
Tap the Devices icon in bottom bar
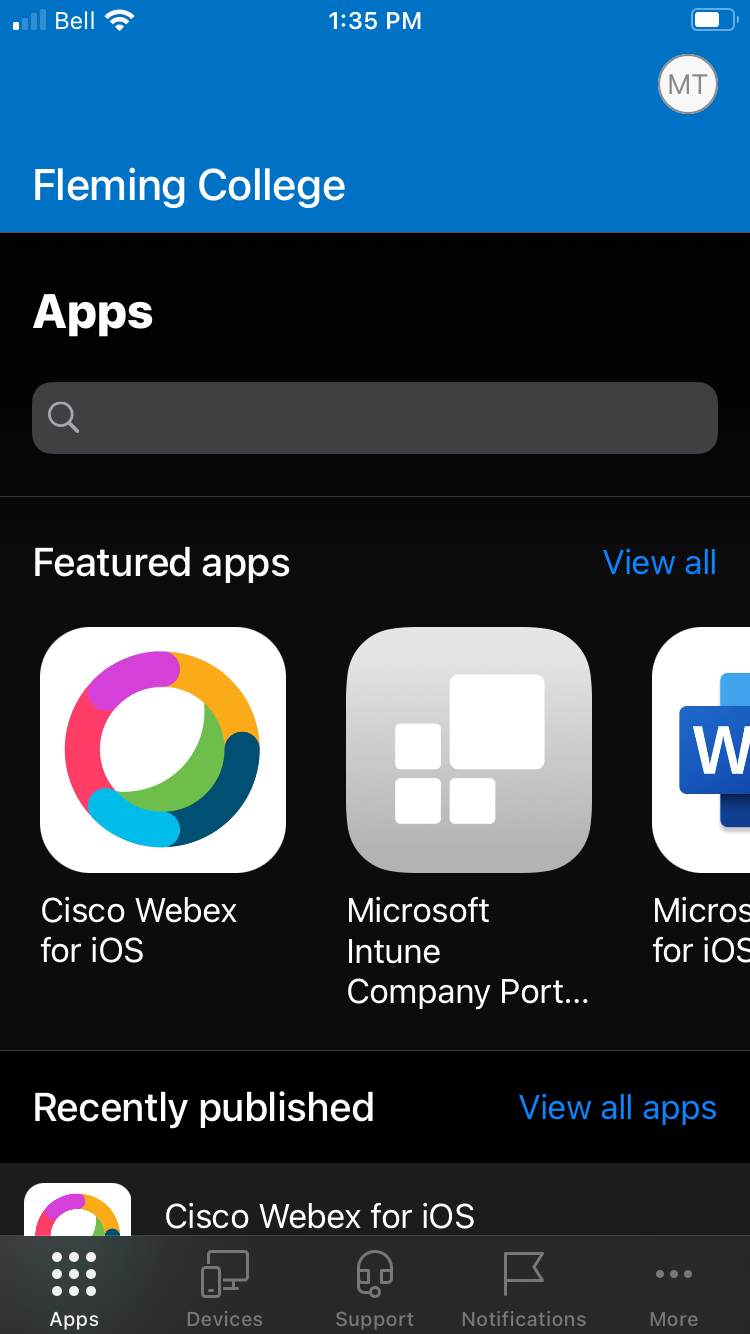[x=225, y=1274]
